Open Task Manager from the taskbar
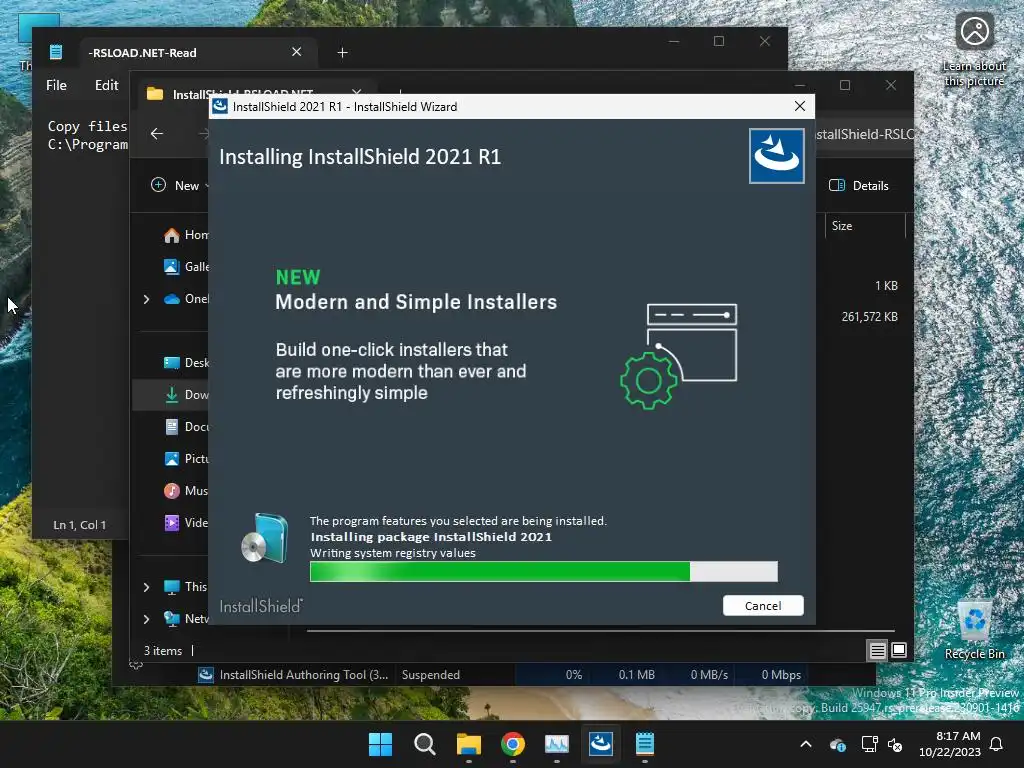 pos(557,744)
